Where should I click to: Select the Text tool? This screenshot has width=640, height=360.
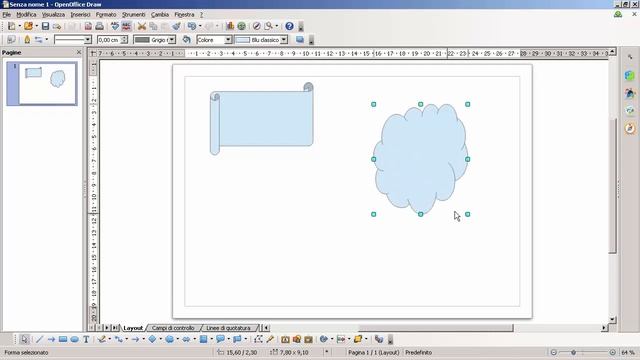pos(86,339)
